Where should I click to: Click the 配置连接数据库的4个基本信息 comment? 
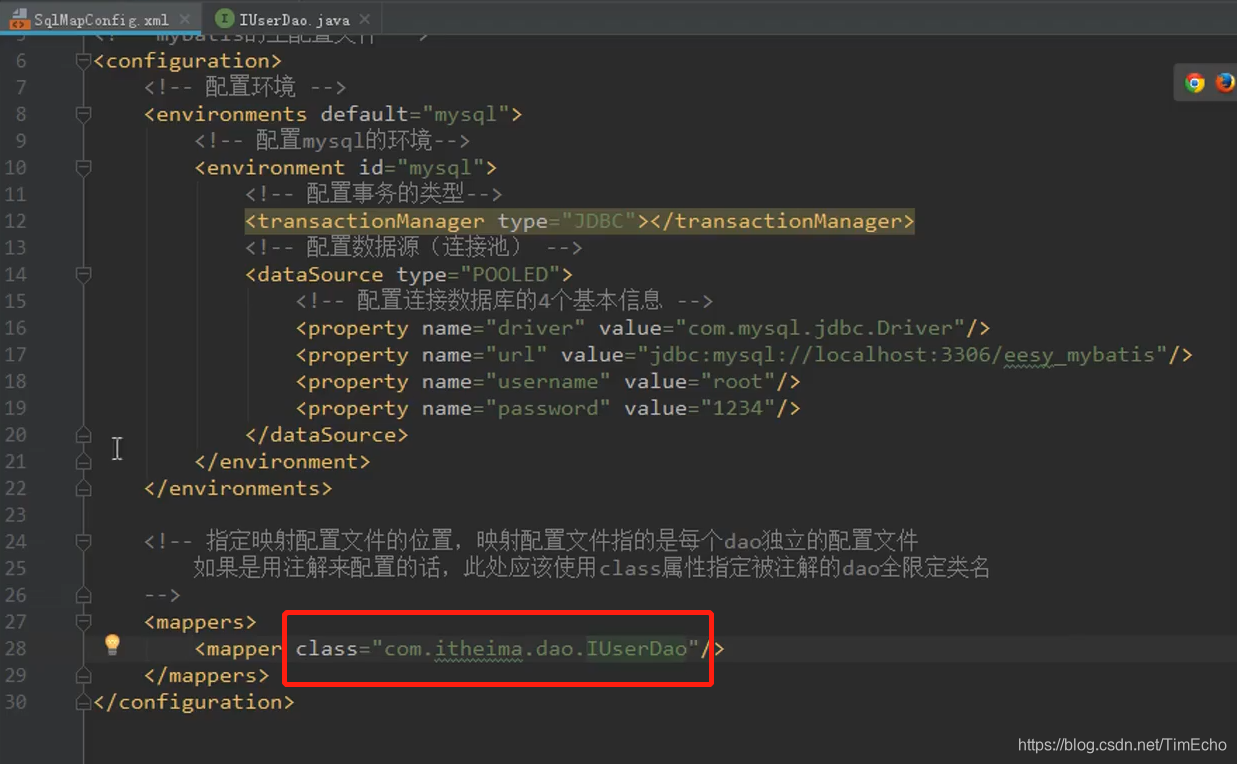(505, 301)
